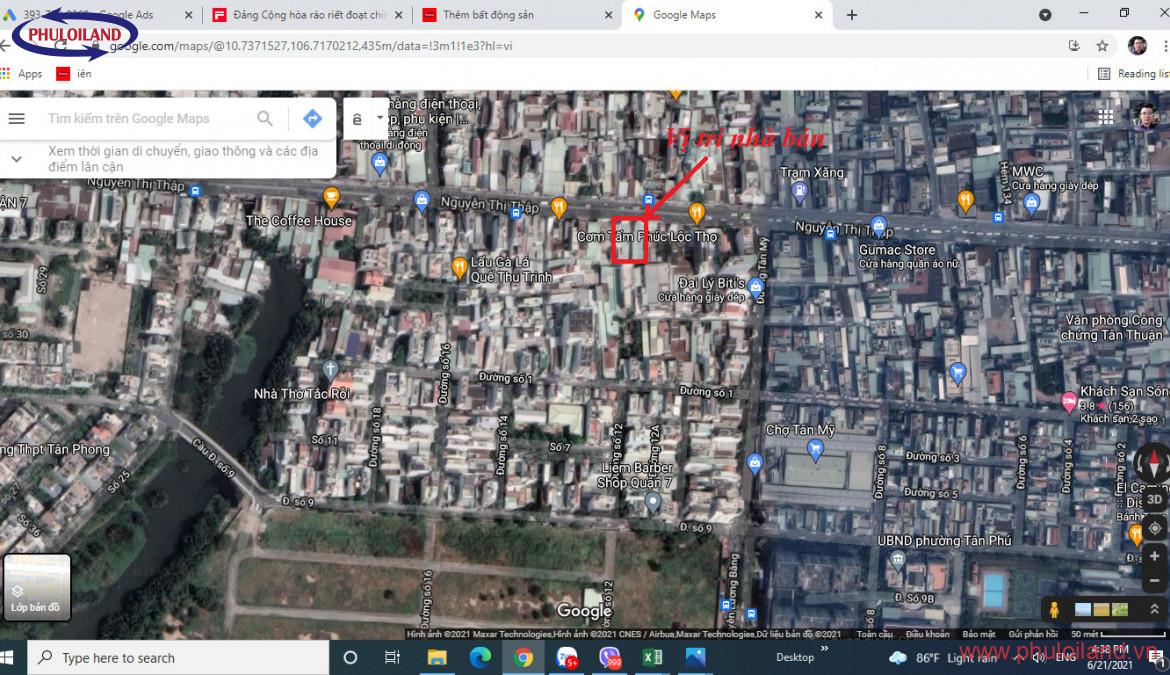This screenshot has width=1170, height=675.
Task: Click the zoom in plus button
Action: (1154, 556)
